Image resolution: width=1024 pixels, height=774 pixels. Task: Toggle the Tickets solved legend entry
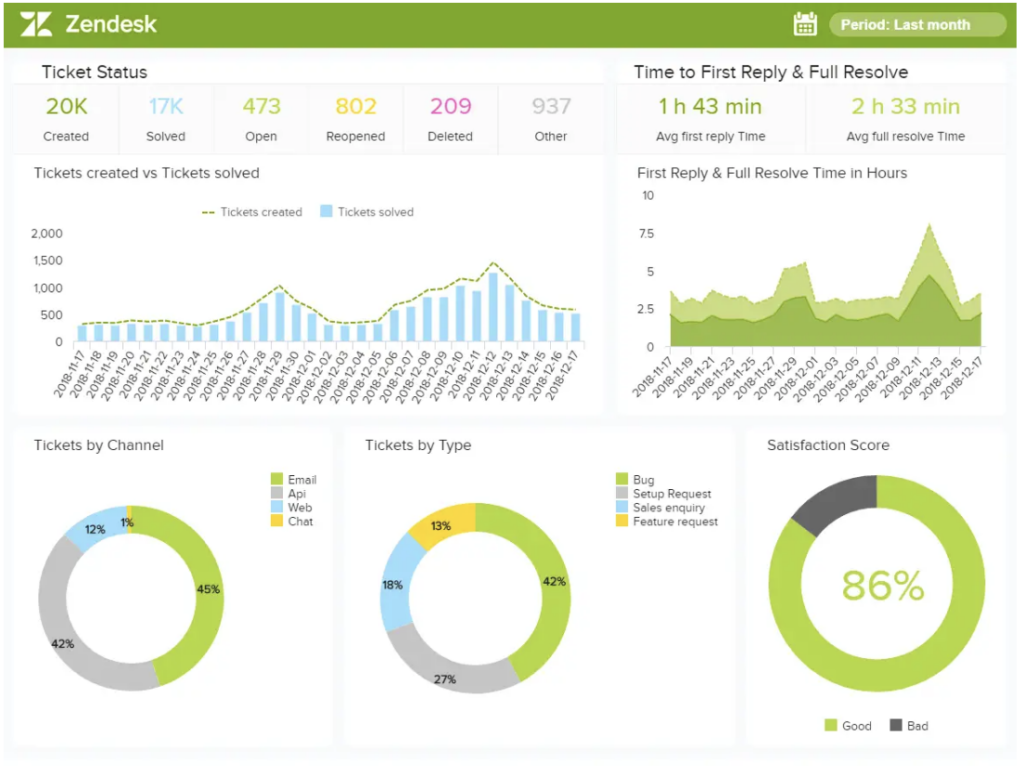click(367, 212)
